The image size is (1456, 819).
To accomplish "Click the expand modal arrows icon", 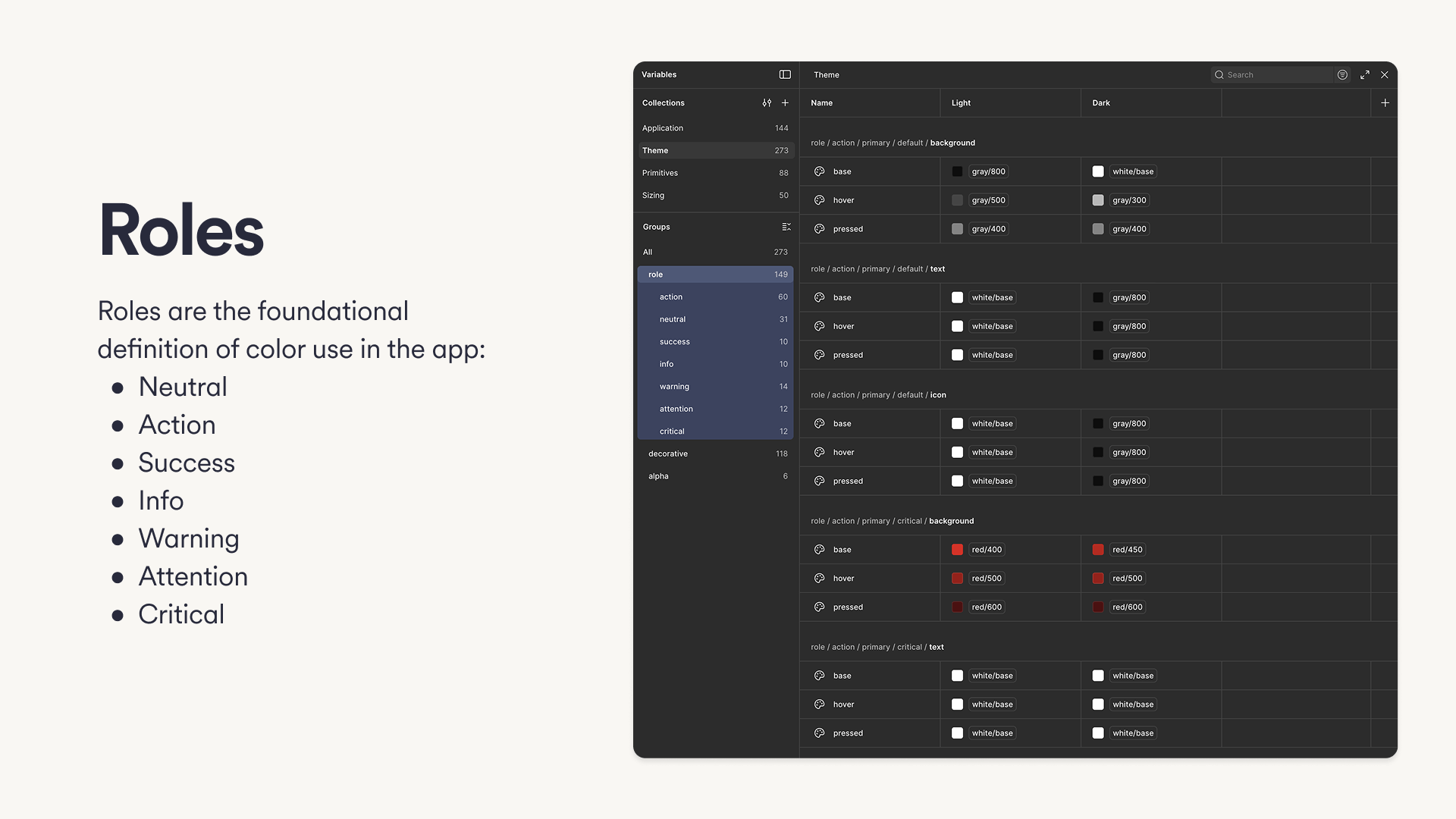I will (1365, 74).
